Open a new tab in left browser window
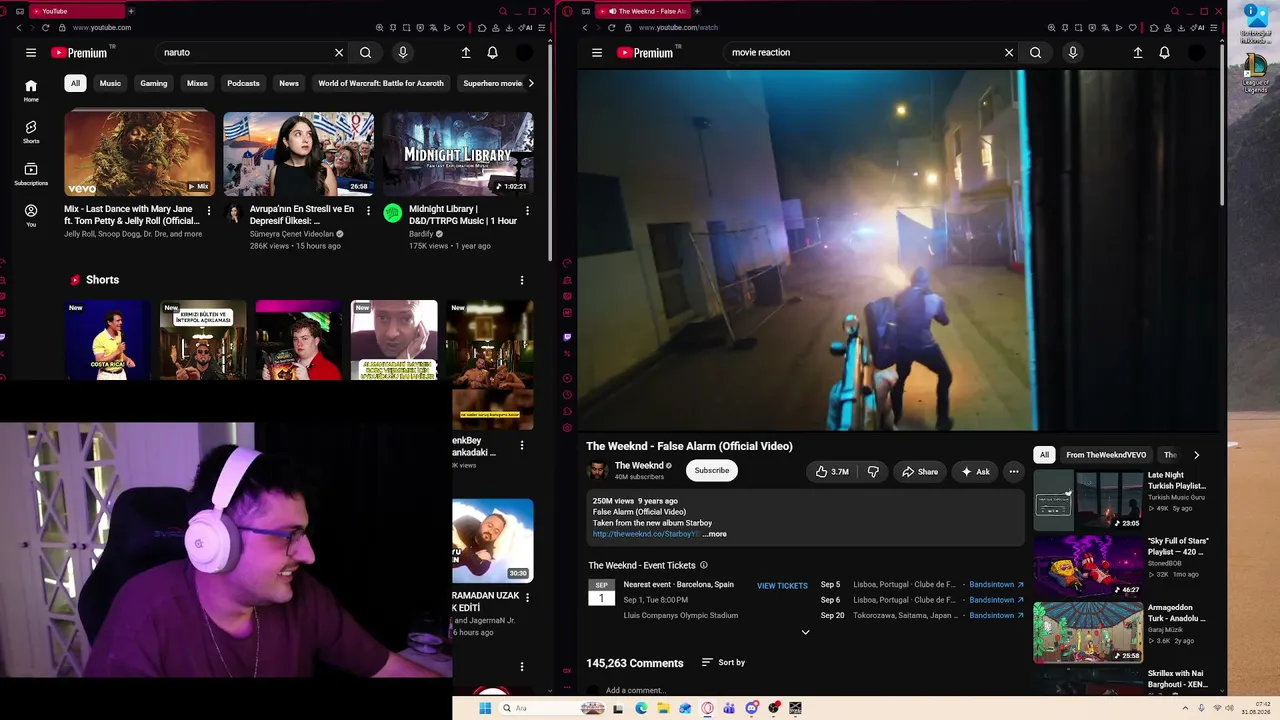 [131, 11]
